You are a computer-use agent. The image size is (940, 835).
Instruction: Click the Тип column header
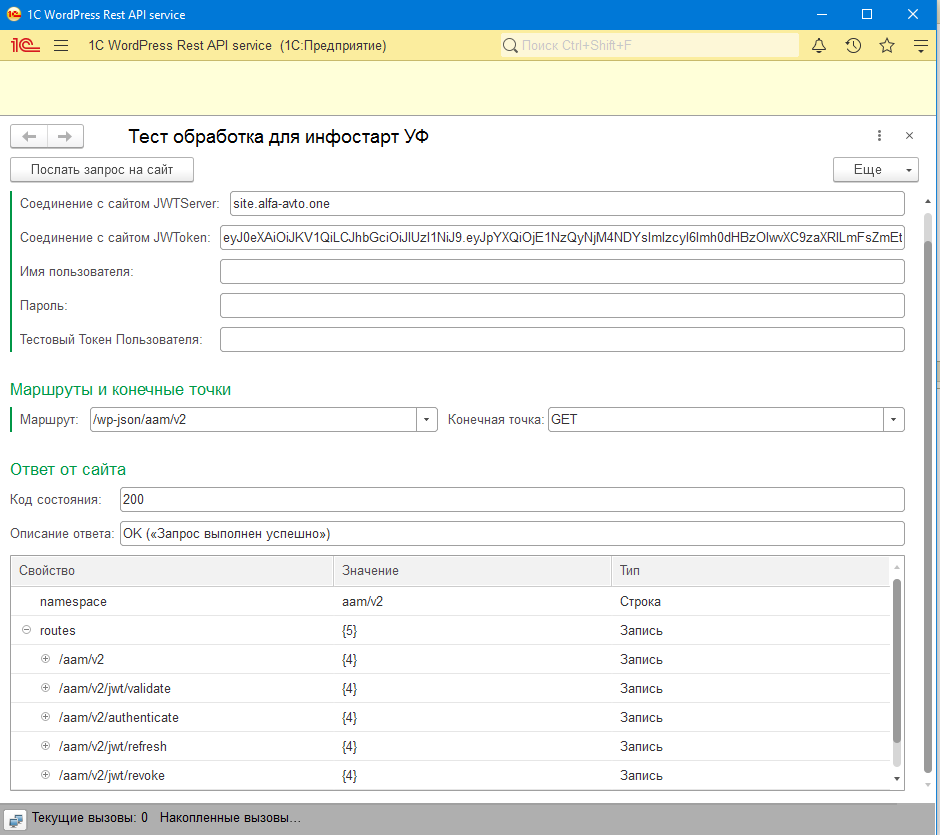[x=751, y=571]
